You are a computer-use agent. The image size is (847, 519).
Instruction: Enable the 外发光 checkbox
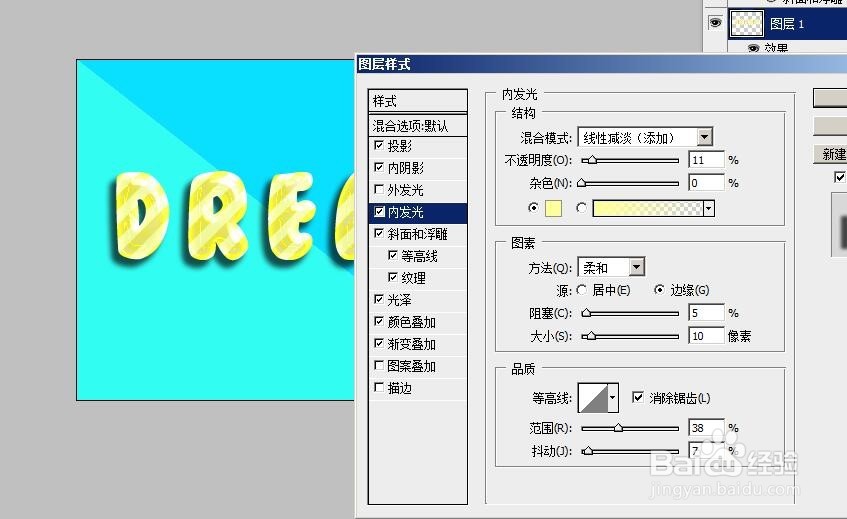click(x=379, y=190)
